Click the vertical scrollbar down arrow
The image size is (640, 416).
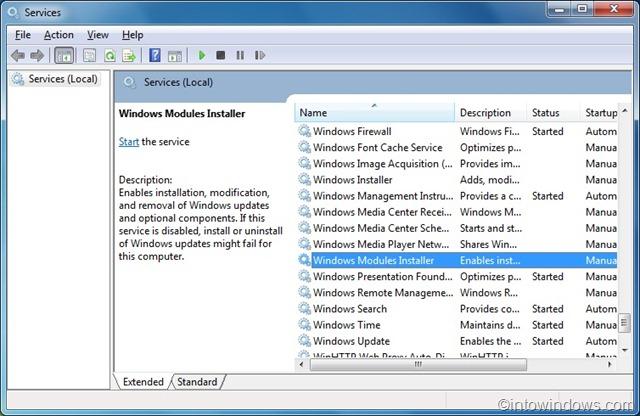pos(625,350)
